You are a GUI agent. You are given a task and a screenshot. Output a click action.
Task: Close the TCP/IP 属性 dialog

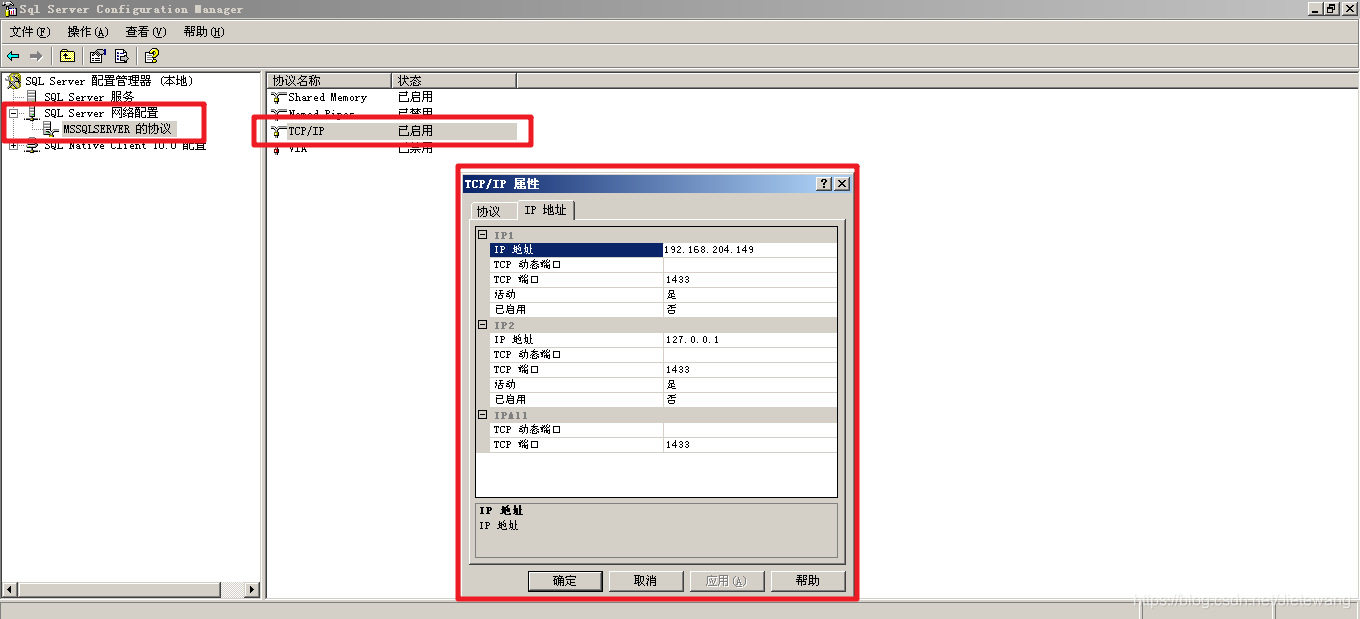click(842, 184)
